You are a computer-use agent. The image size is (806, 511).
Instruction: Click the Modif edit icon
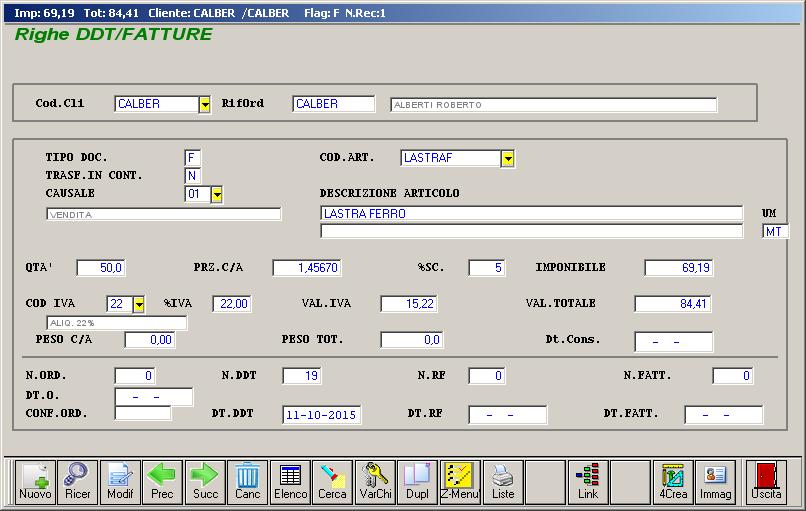(x=120, y=482)
